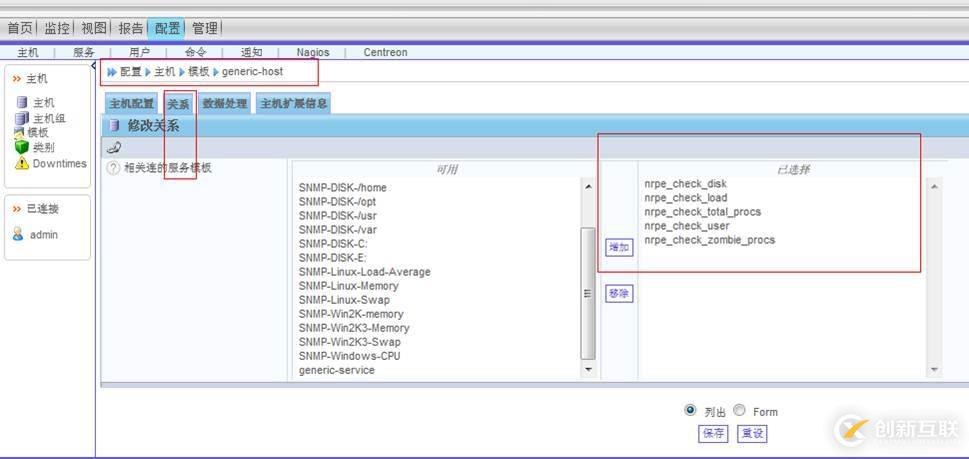Click scroll-up arrow of the 可用 list

pyautogui.click(x=588, y=187)
